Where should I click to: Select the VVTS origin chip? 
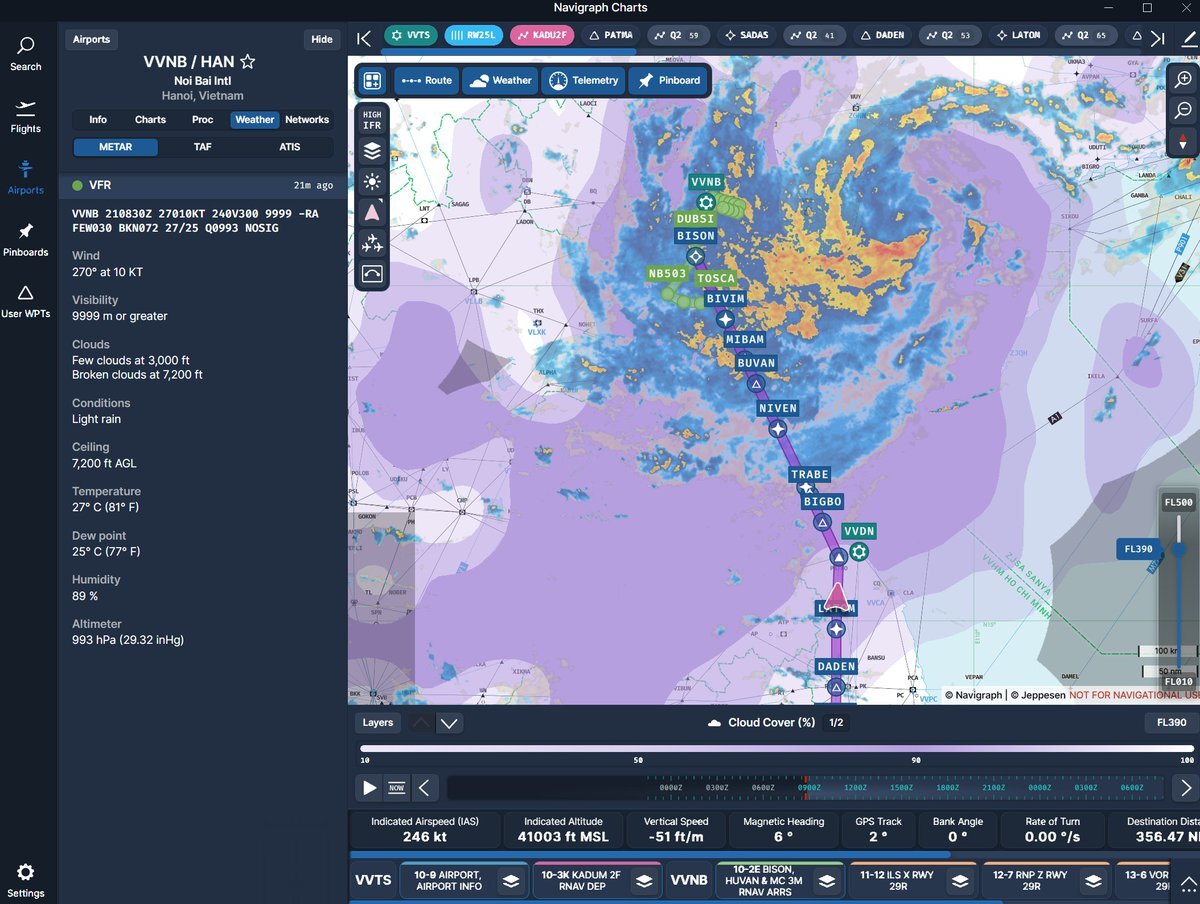[411, 36]
